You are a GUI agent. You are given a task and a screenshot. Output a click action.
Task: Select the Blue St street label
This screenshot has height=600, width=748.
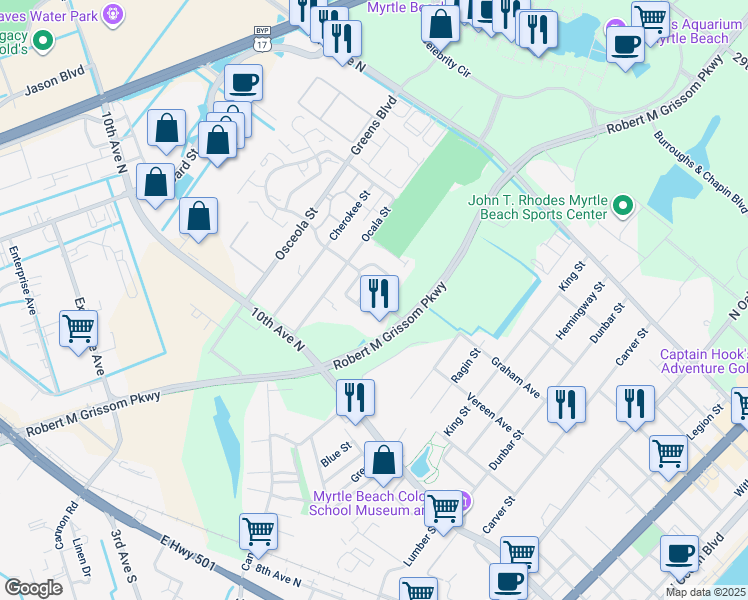click(336, 454)
